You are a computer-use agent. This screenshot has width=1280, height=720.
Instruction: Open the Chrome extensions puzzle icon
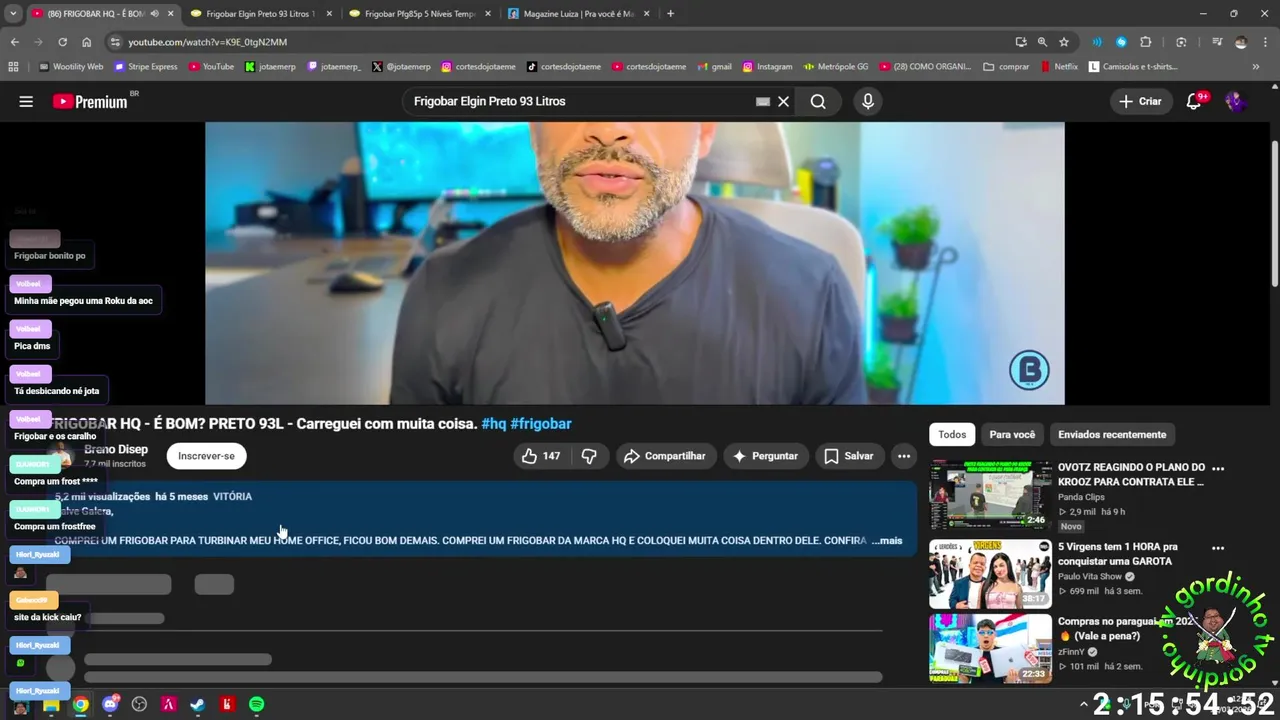coord(1146,42)
